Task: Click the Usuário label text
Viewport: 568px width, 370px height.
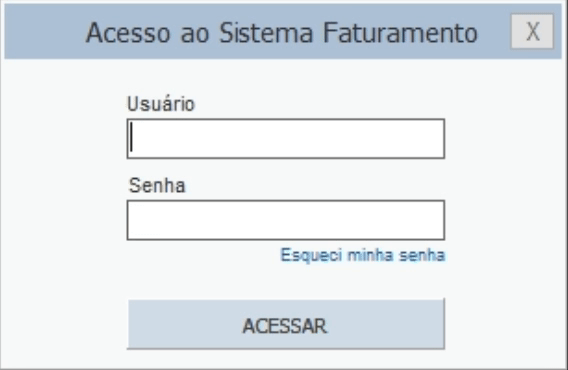Action: click(x=161, y=104)
